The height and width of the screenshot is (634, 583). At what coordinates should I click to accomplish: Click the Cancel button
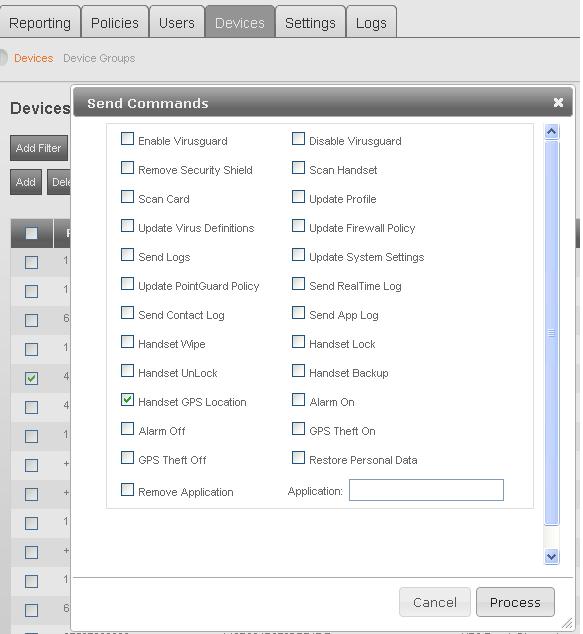pos(435,602)
